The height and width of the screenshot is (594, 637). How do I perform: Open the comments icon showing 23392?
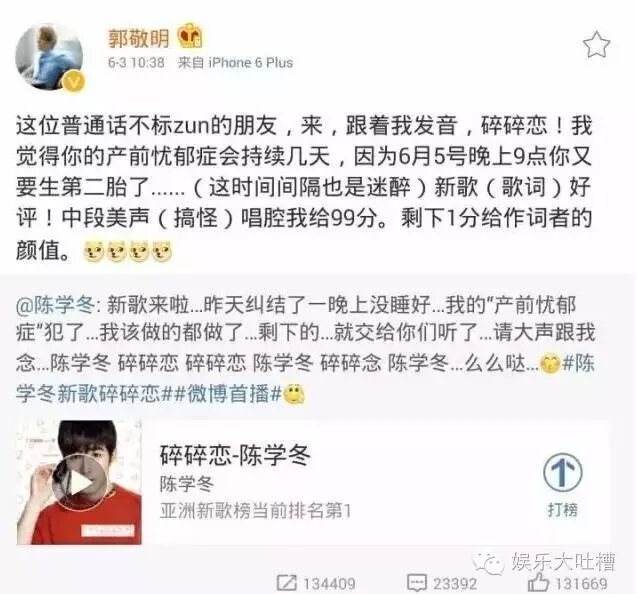coord(416,583)
